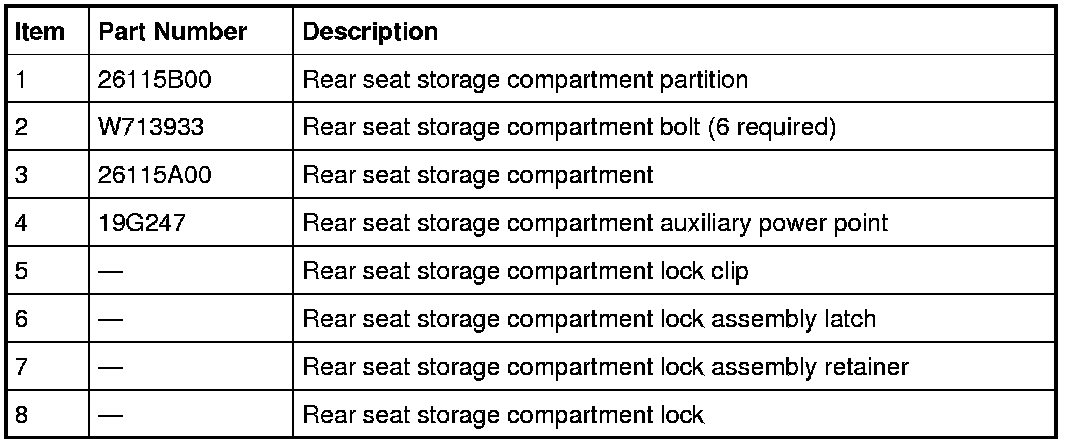Click the compartment partition description
This screenshot has height=444, width=1072.
tap(525, 79)
